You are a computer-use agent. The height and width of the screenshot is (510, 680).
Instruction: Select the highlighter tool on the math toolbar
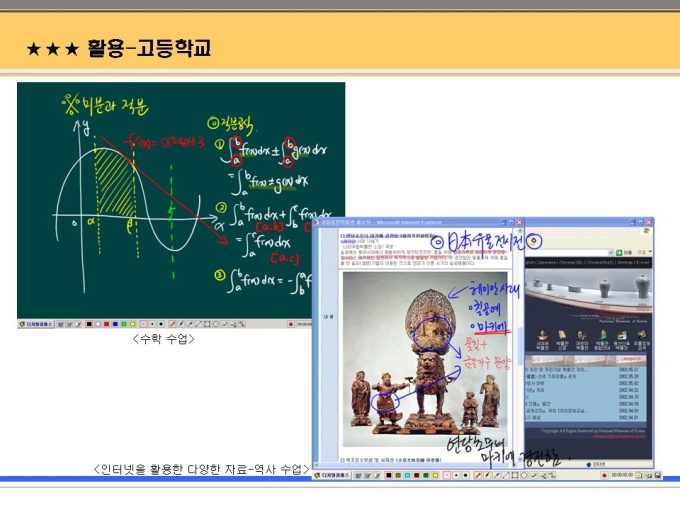click(190, 324)
